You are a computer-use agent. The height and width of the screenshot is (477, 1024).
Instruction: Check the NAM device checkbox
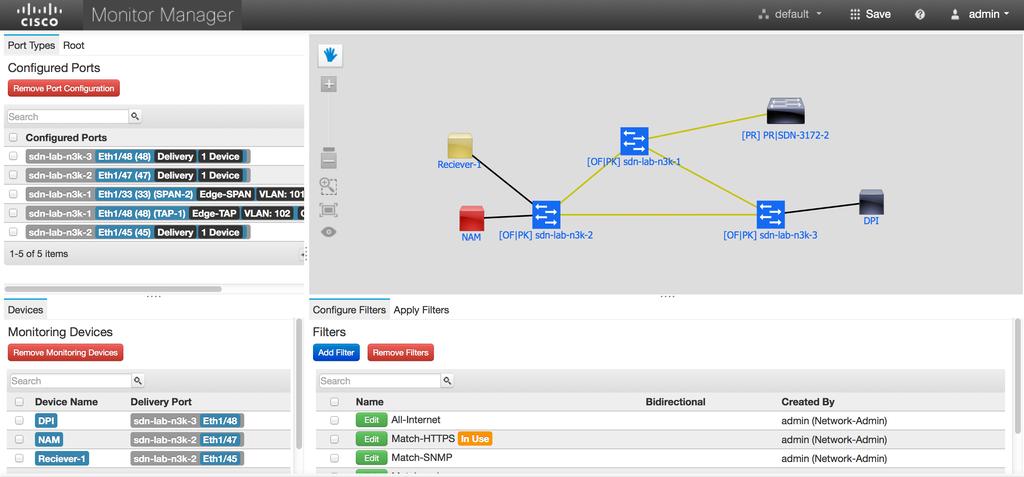click(x=19, y=439)
